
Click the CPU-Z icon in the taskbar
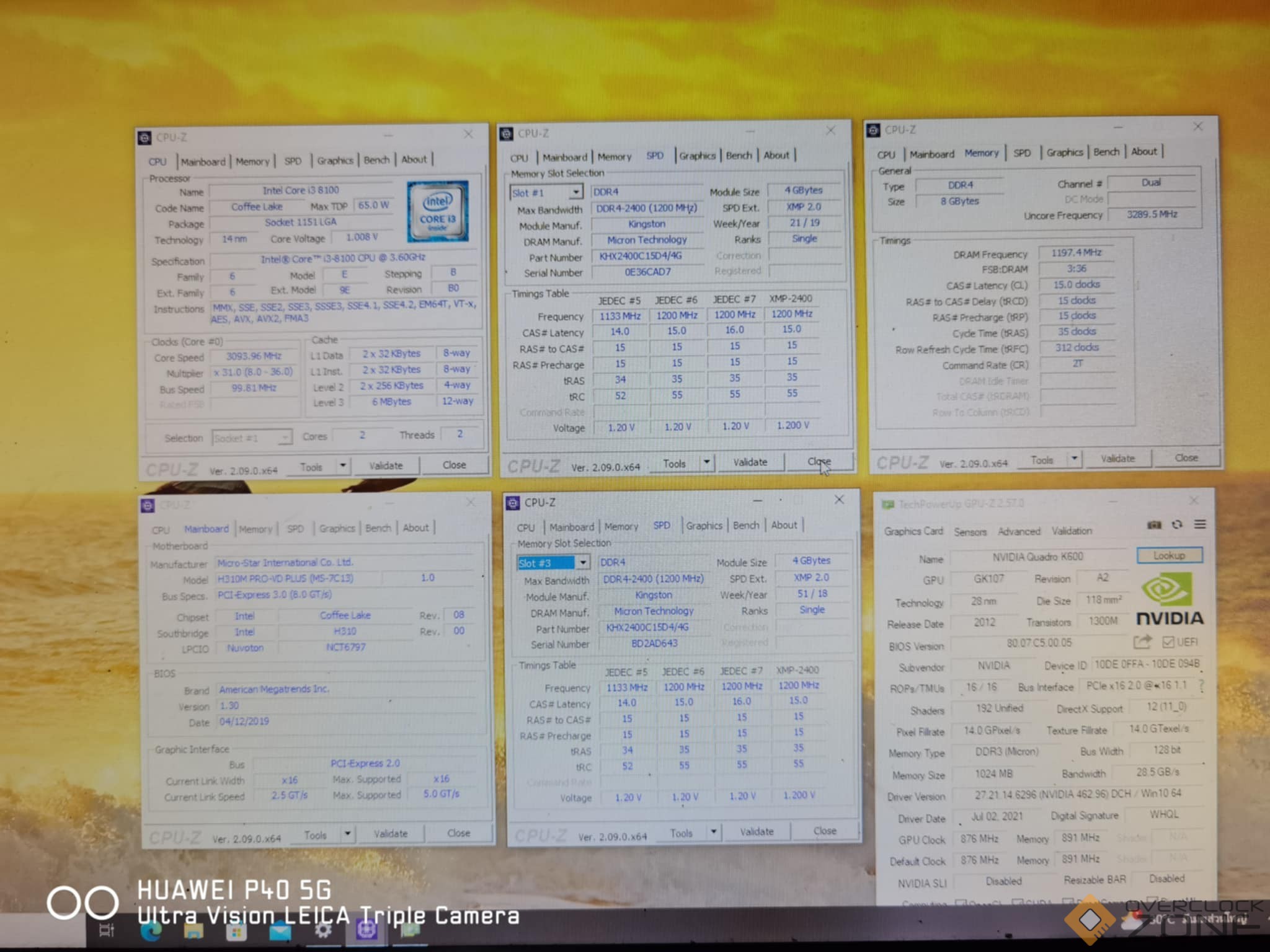coord(366,930)
